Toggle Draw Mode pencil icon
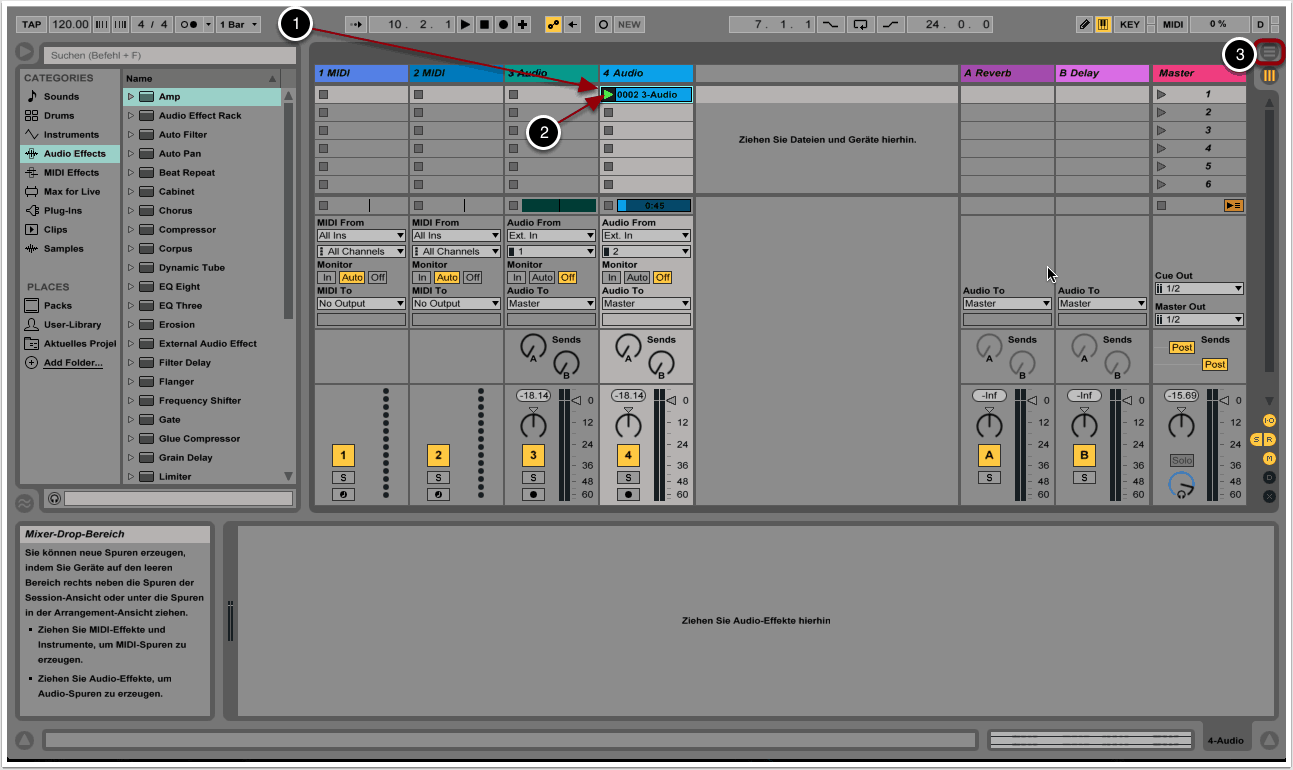This screenshot has height=770, width=1293. point(1085,24)
